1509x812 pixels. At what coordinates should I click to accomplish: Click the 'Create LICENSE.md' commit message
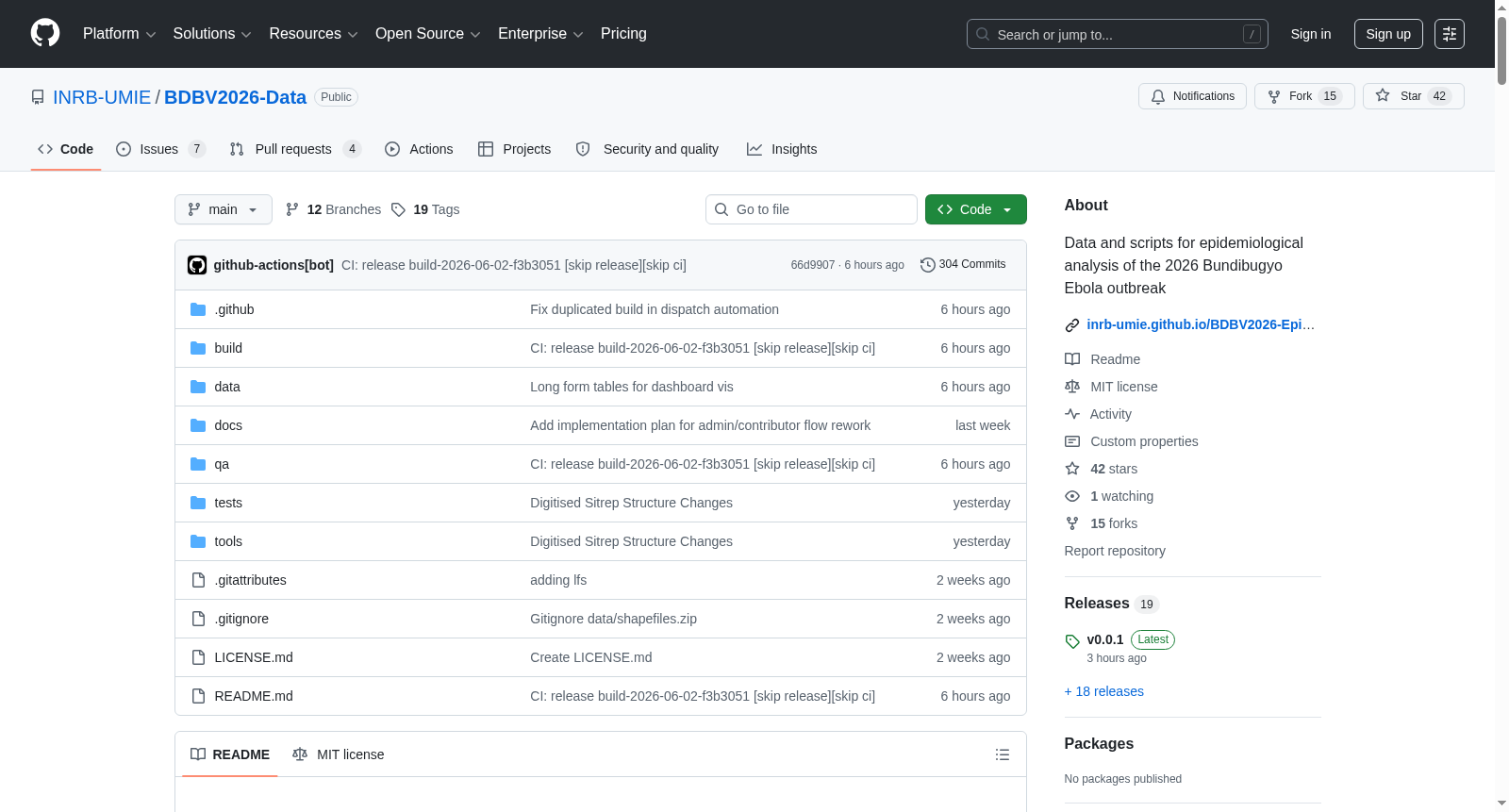(x=590, y=657)
